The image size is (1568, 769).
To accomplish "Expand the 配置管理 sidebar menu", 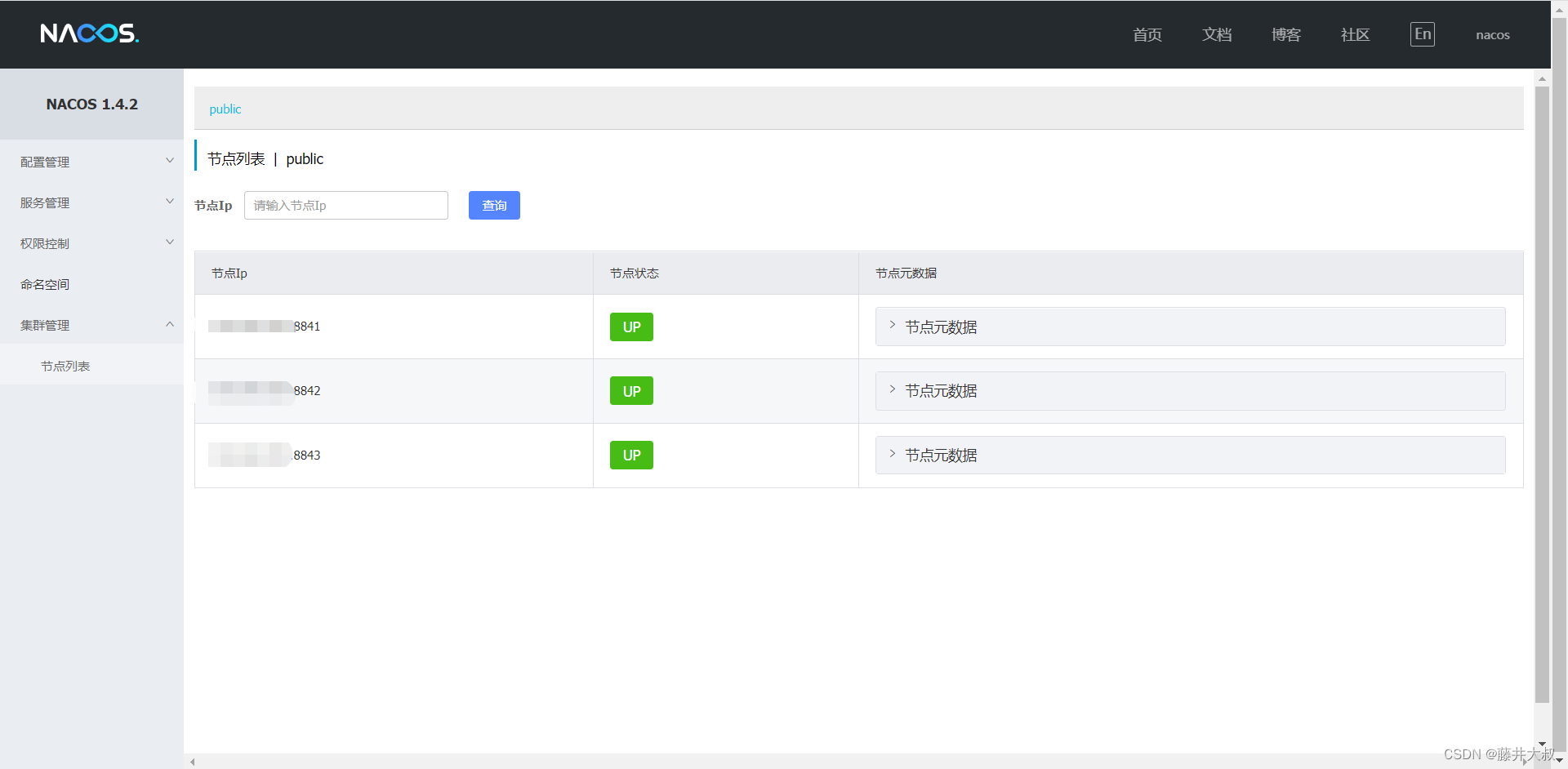I will [91, 162].
